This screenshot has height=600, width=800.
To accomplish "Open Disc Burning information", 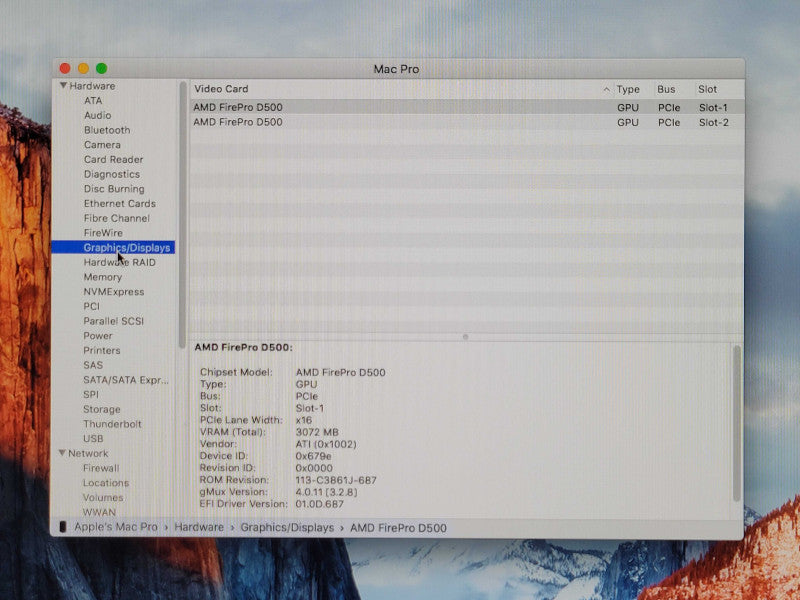I will pyautogui.click(x=114, y=189).
